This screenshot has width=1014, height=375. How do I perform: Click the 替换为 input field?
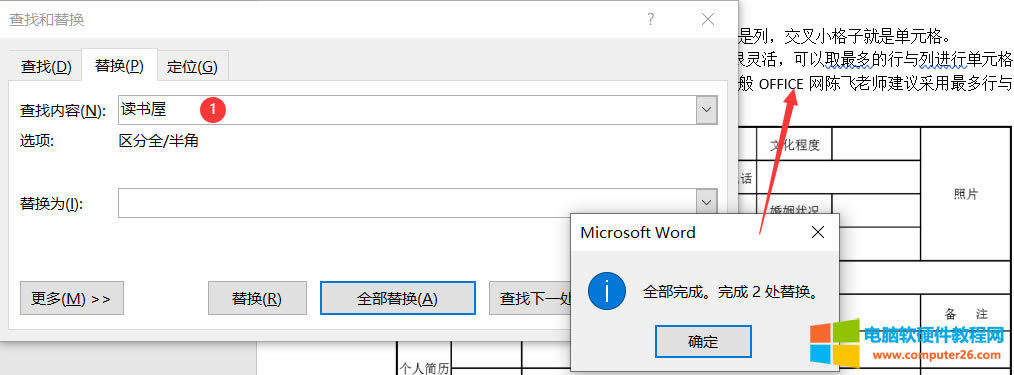tap(407, 203)
